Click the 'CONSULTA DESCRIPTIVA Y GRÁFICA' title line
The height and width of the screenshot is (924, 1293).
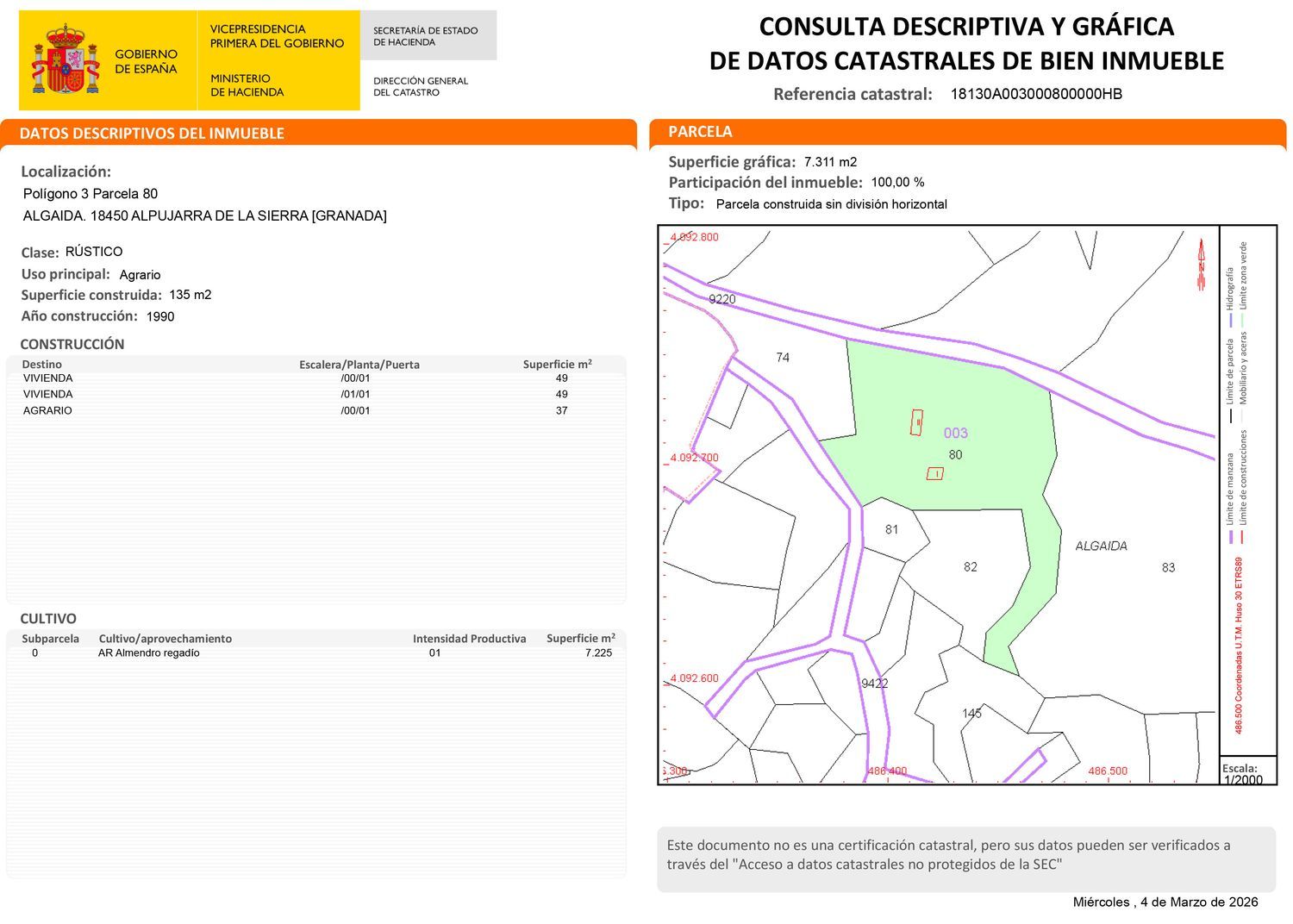pos(966,26)
